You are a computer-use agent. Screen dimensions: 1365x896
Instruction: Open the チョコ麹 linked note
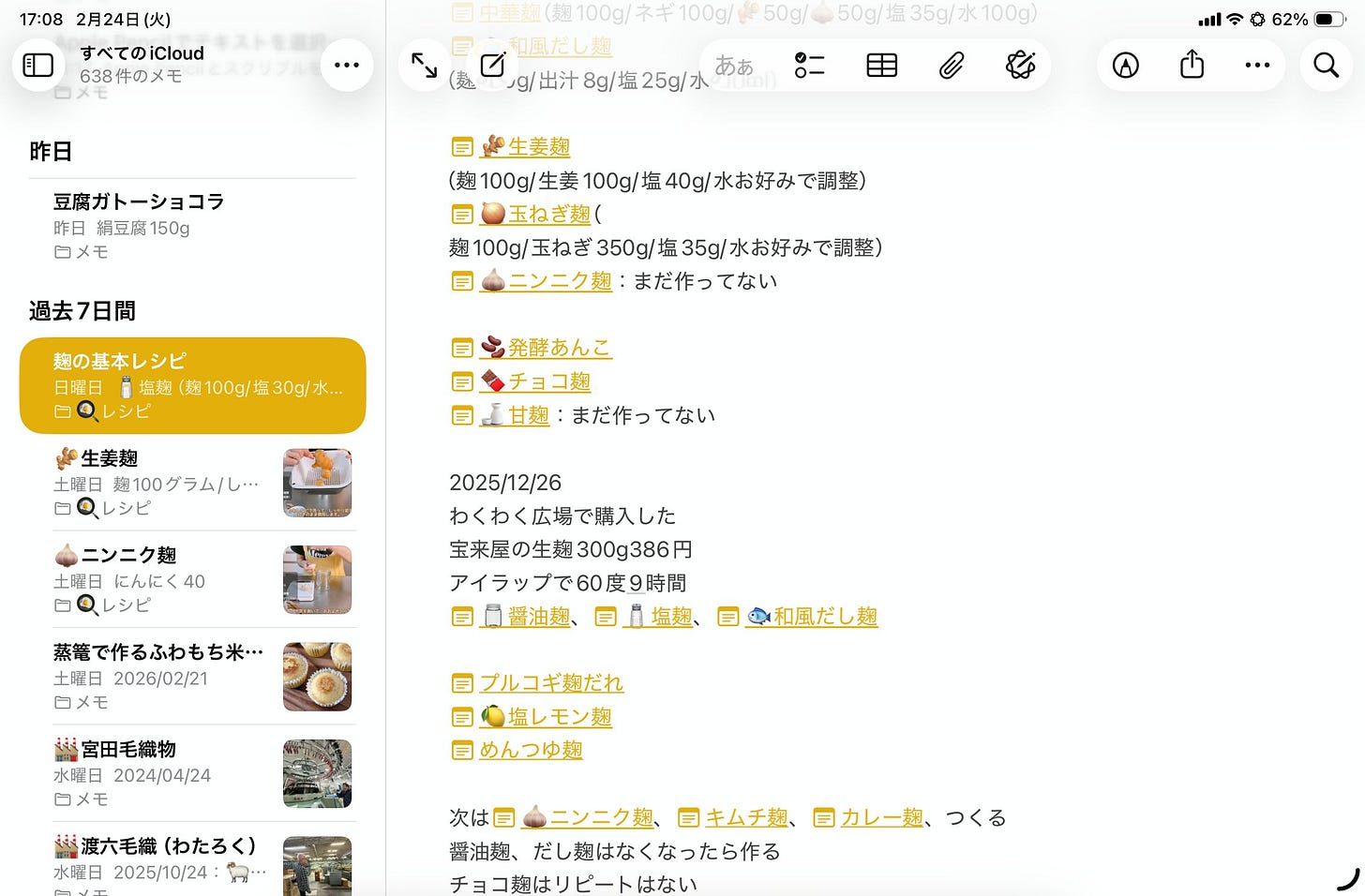point(536,381)
